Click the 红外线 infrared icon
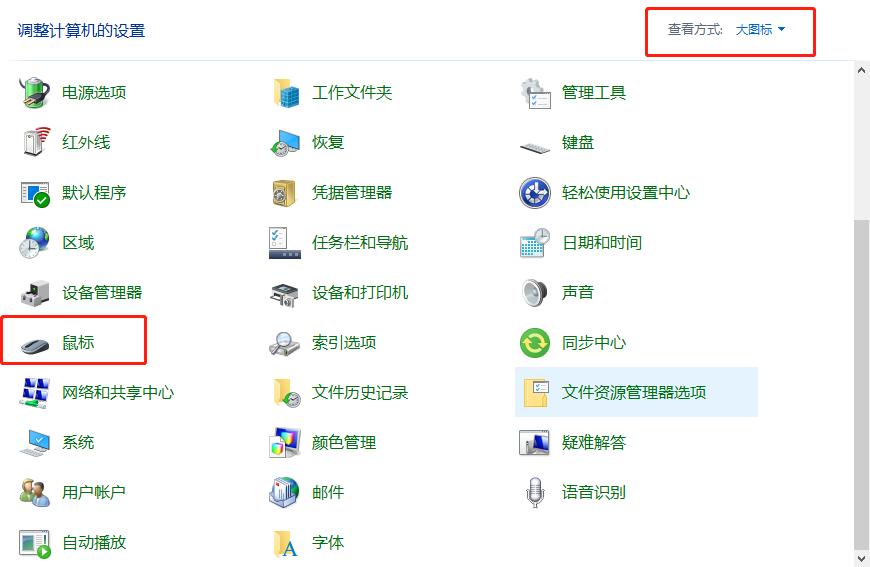 pyautogui.click(x=35, y=143)
